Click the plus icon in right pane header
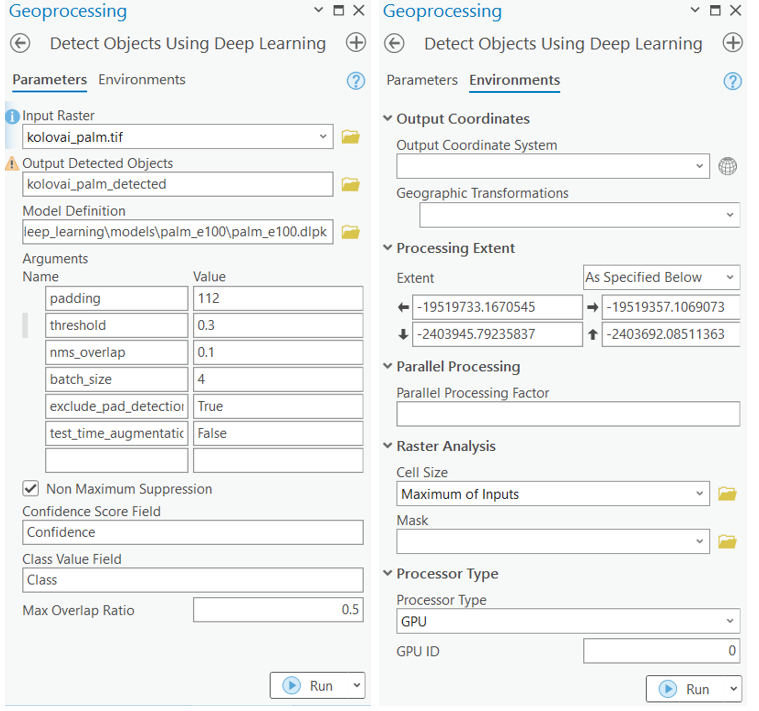759x711 pixels. pos(732,43)
